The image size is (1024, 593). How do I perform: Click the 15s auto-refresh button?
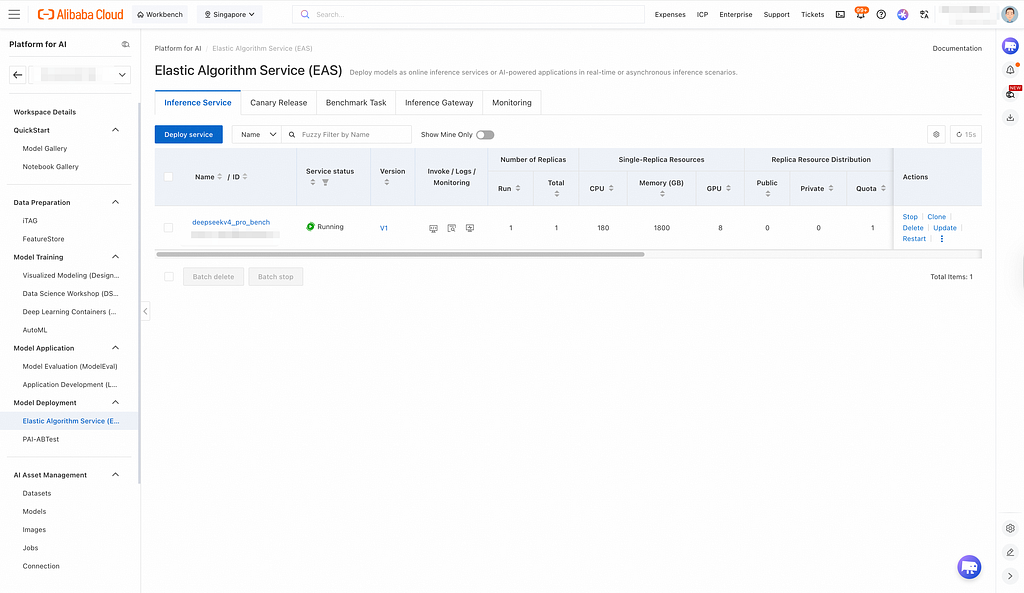[966, 135]
